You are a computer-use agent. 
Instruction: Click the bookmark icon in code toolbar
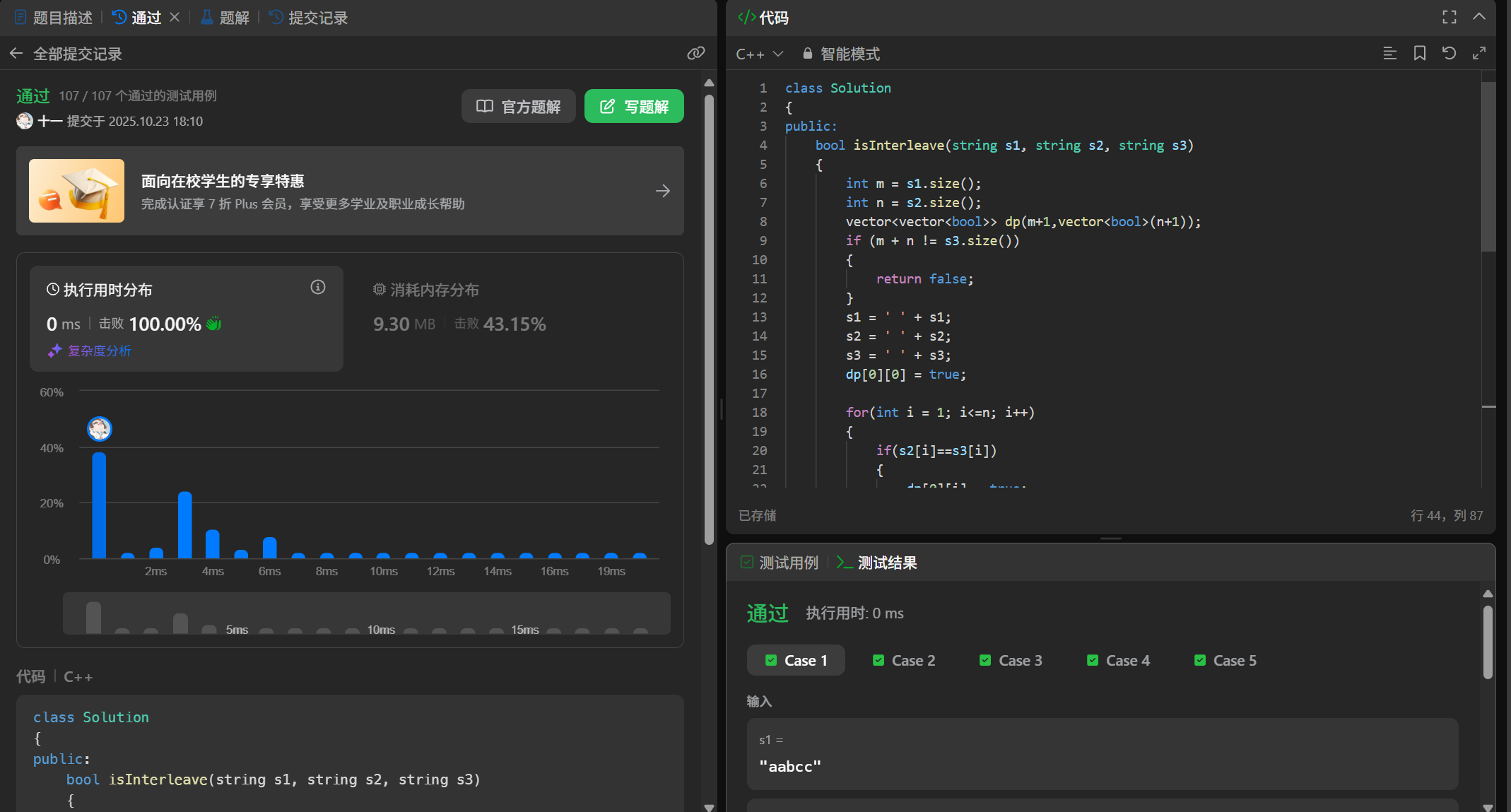1419,53
